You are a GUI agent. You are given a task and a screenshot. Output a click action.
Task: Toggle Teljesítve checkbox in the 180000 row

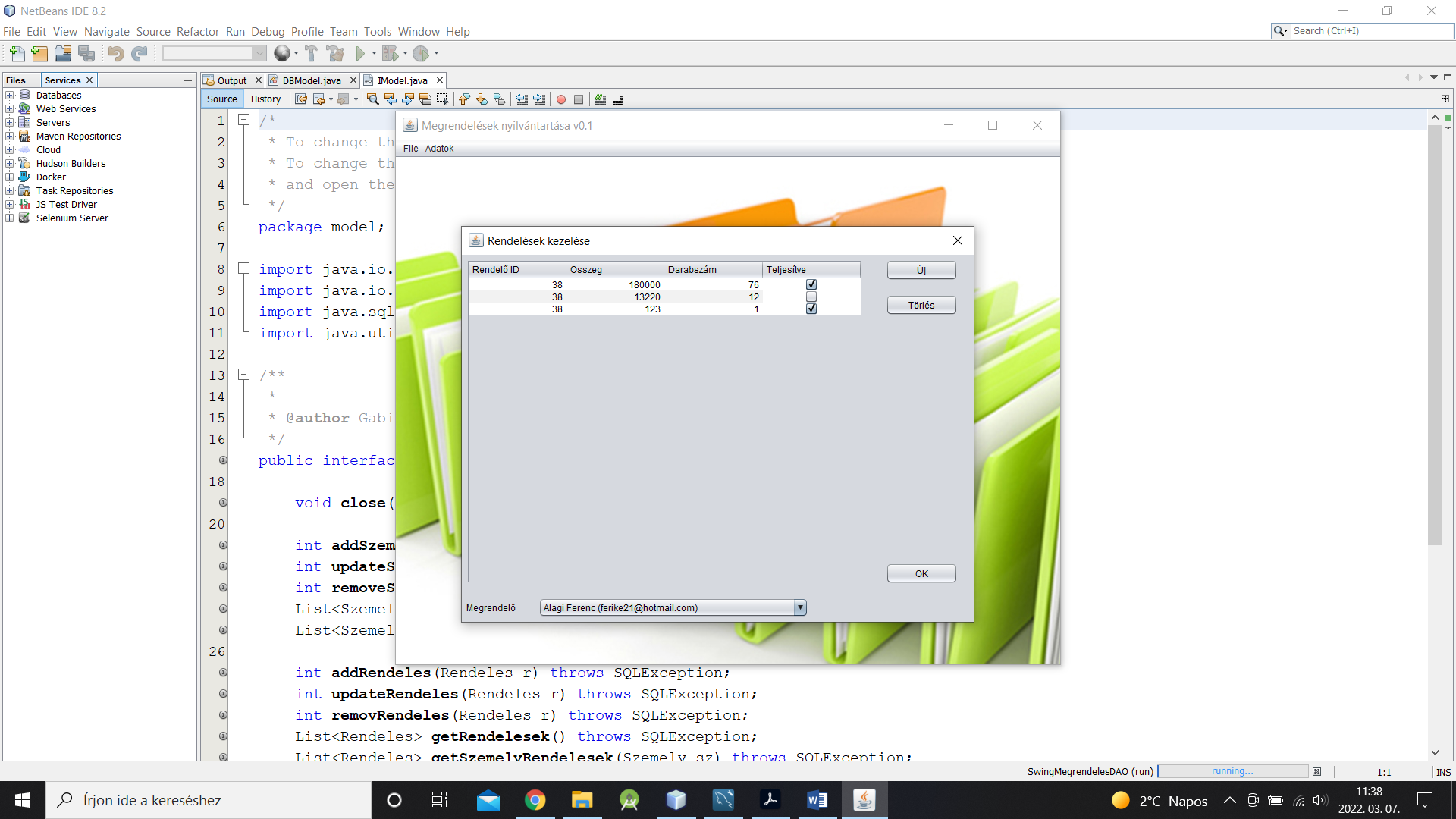pos(811,284)
